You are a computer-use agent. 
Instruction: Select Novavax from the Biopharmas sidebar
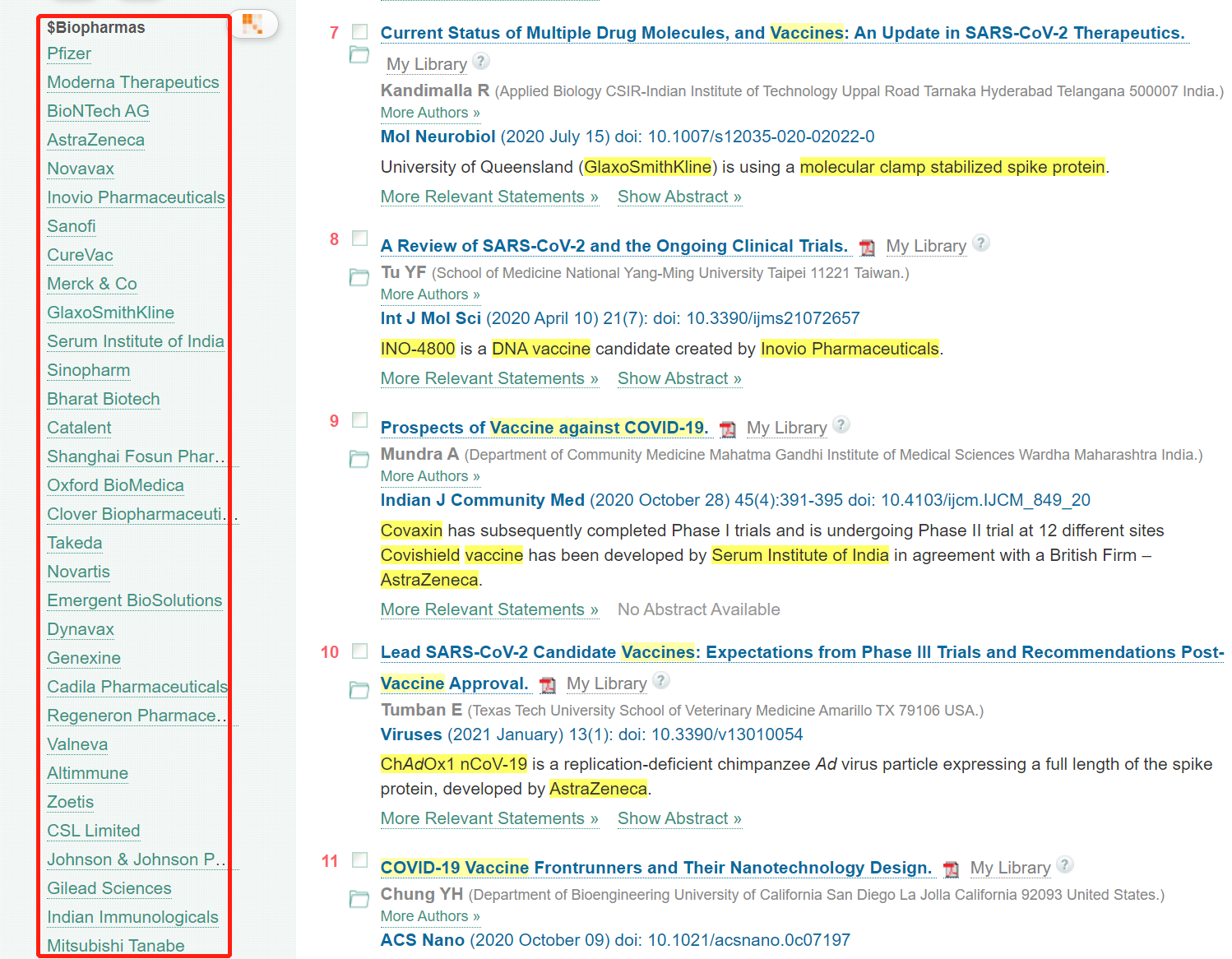pos(81,169)
